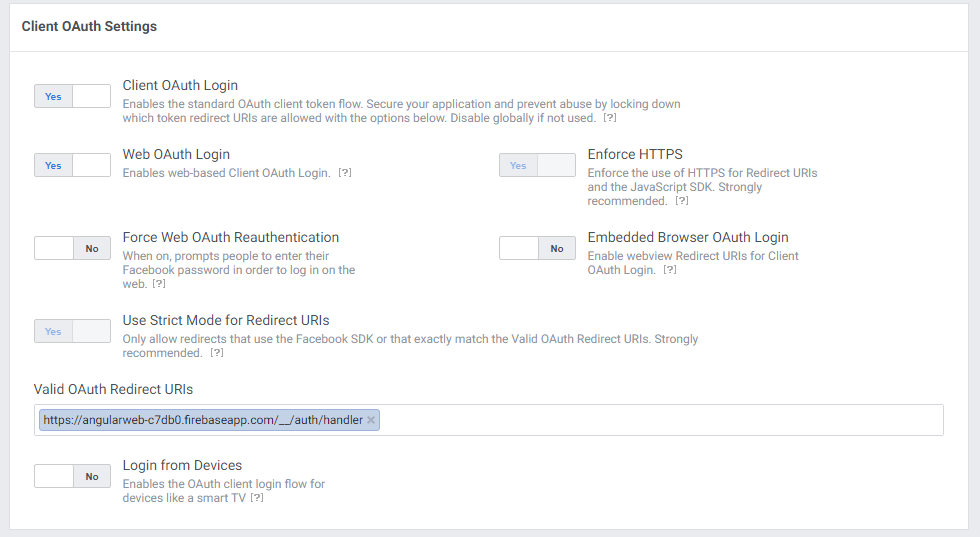Open help [?] for Enforce HTTPS
980x537 pixels.
pos(682,201)
